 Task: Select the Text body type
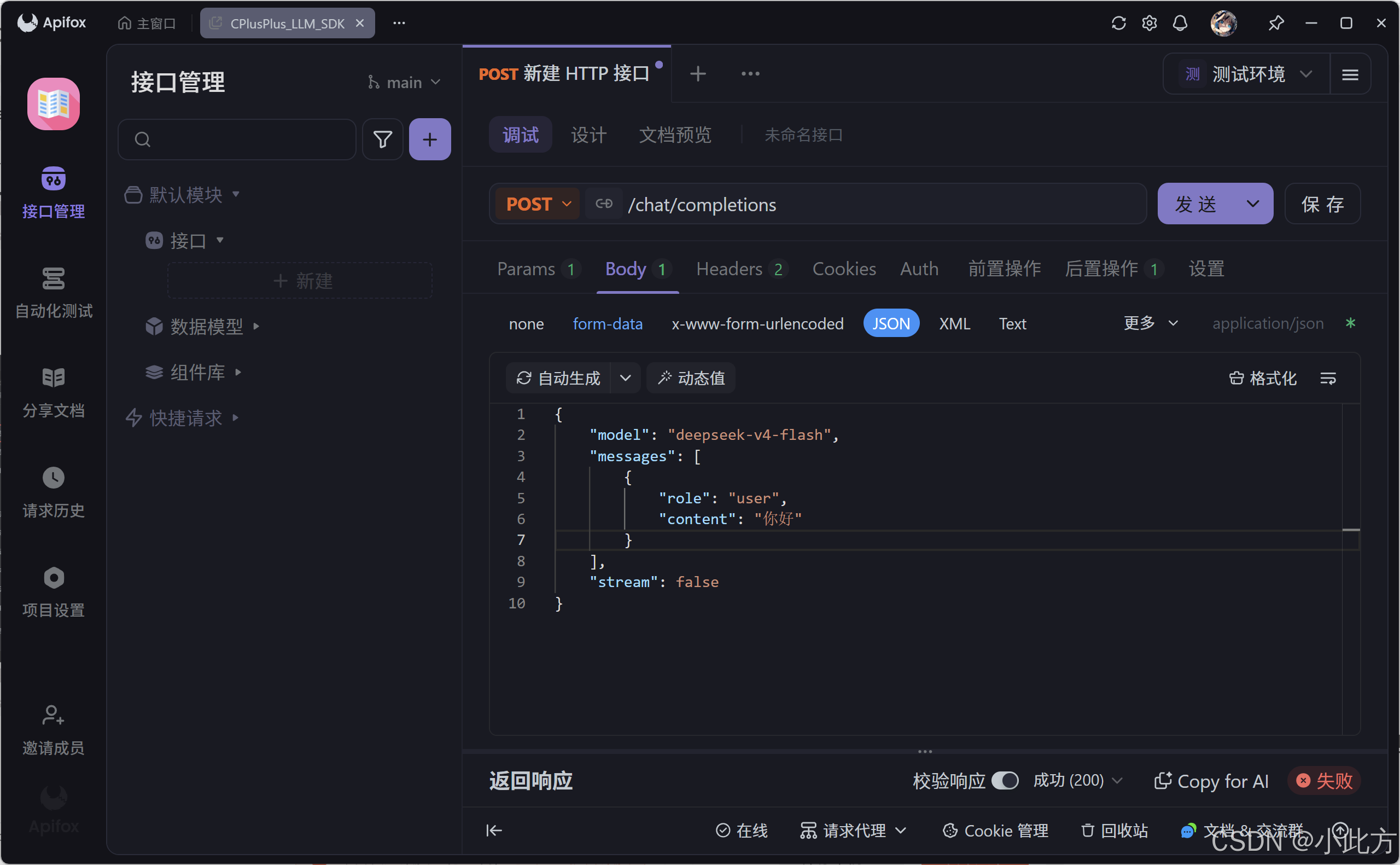coord(1012,323)
